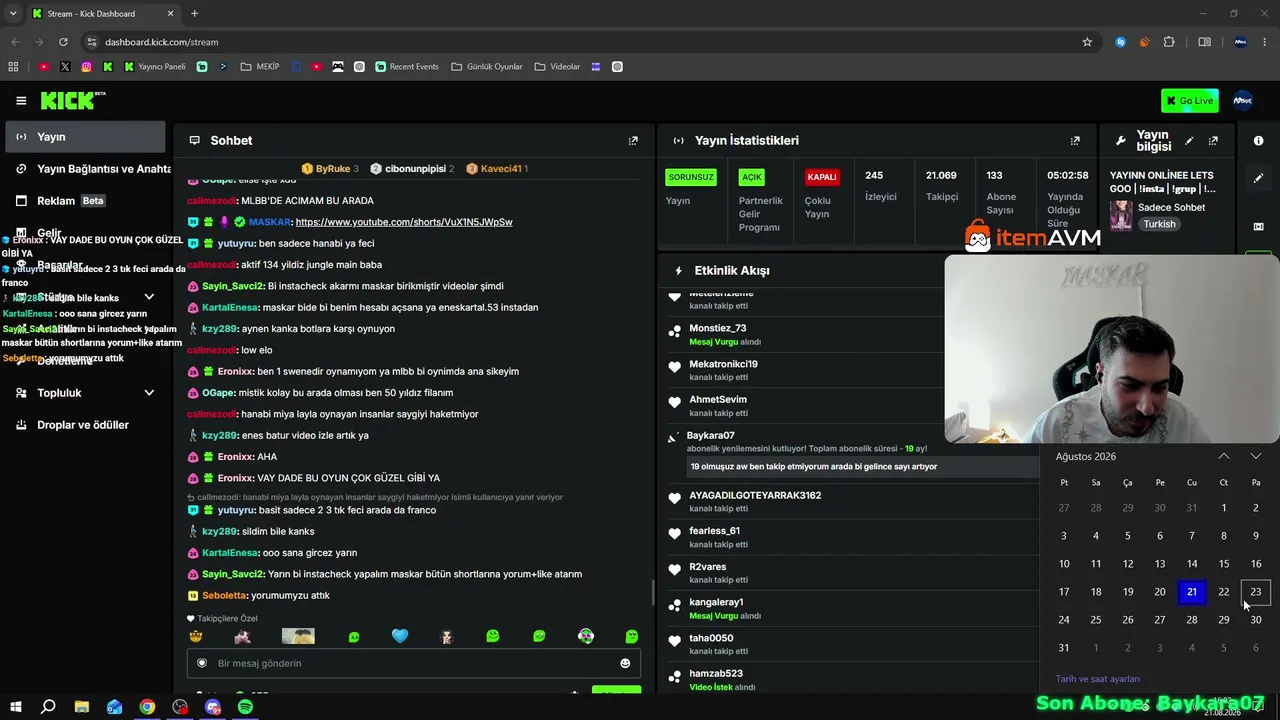Open Spotify from the taskbar
Image resolution: width=1280 pixels, height=720 pixels.
click(x=246, y=707)
